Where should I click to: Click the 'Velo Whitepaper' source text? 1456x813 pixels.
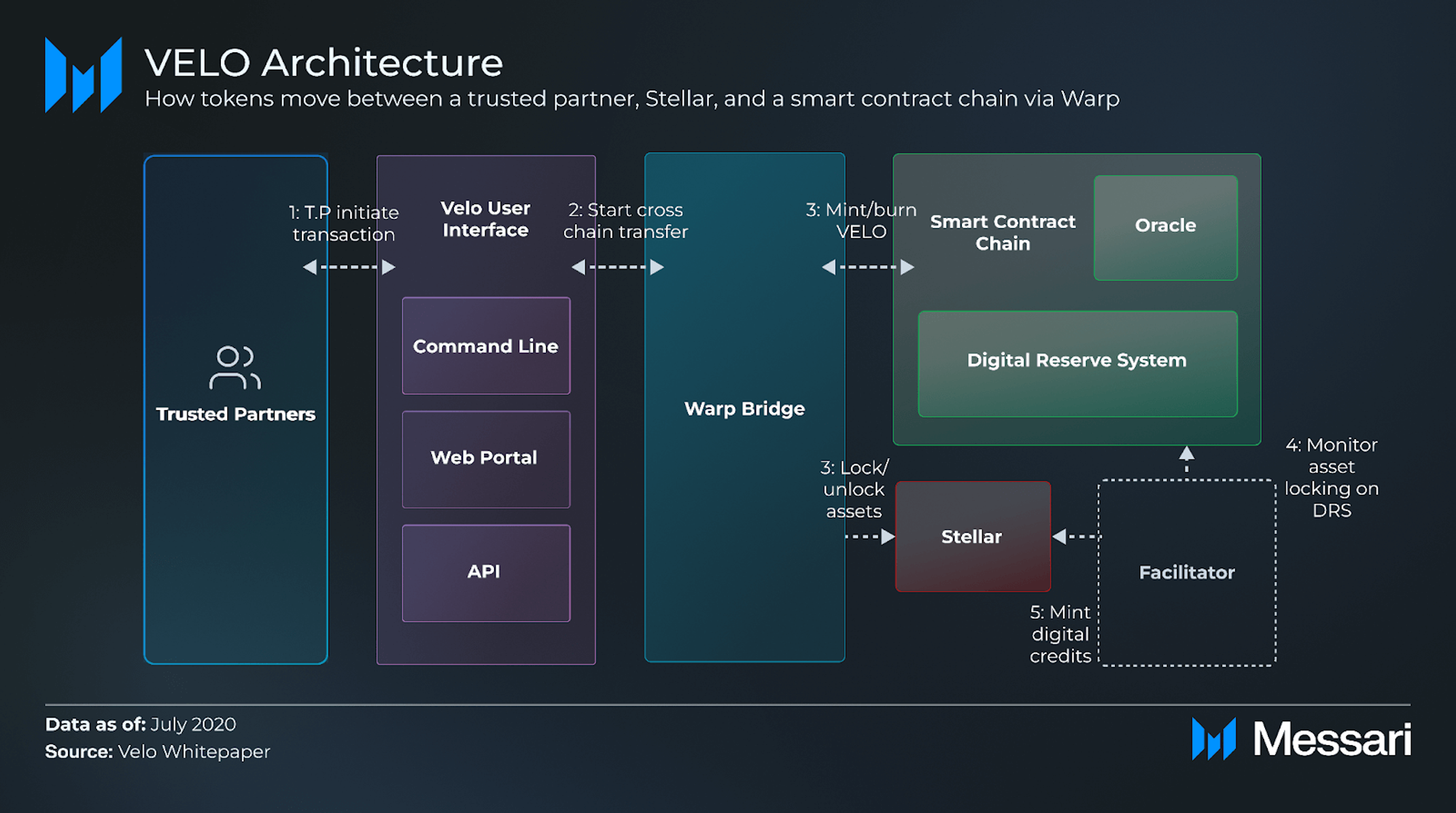click(x=194, y=752)
